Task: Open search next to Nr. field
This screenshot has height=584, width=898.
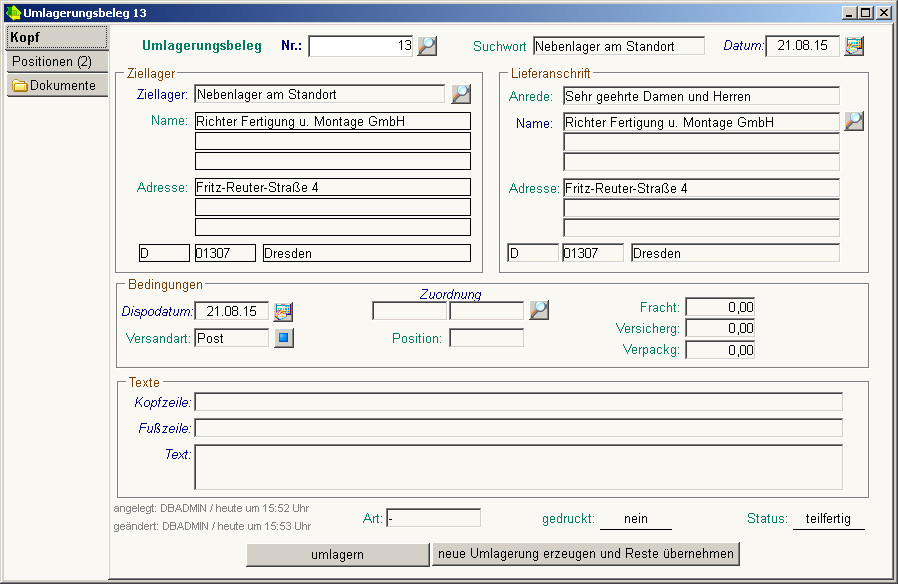Action: pos(427,46)
